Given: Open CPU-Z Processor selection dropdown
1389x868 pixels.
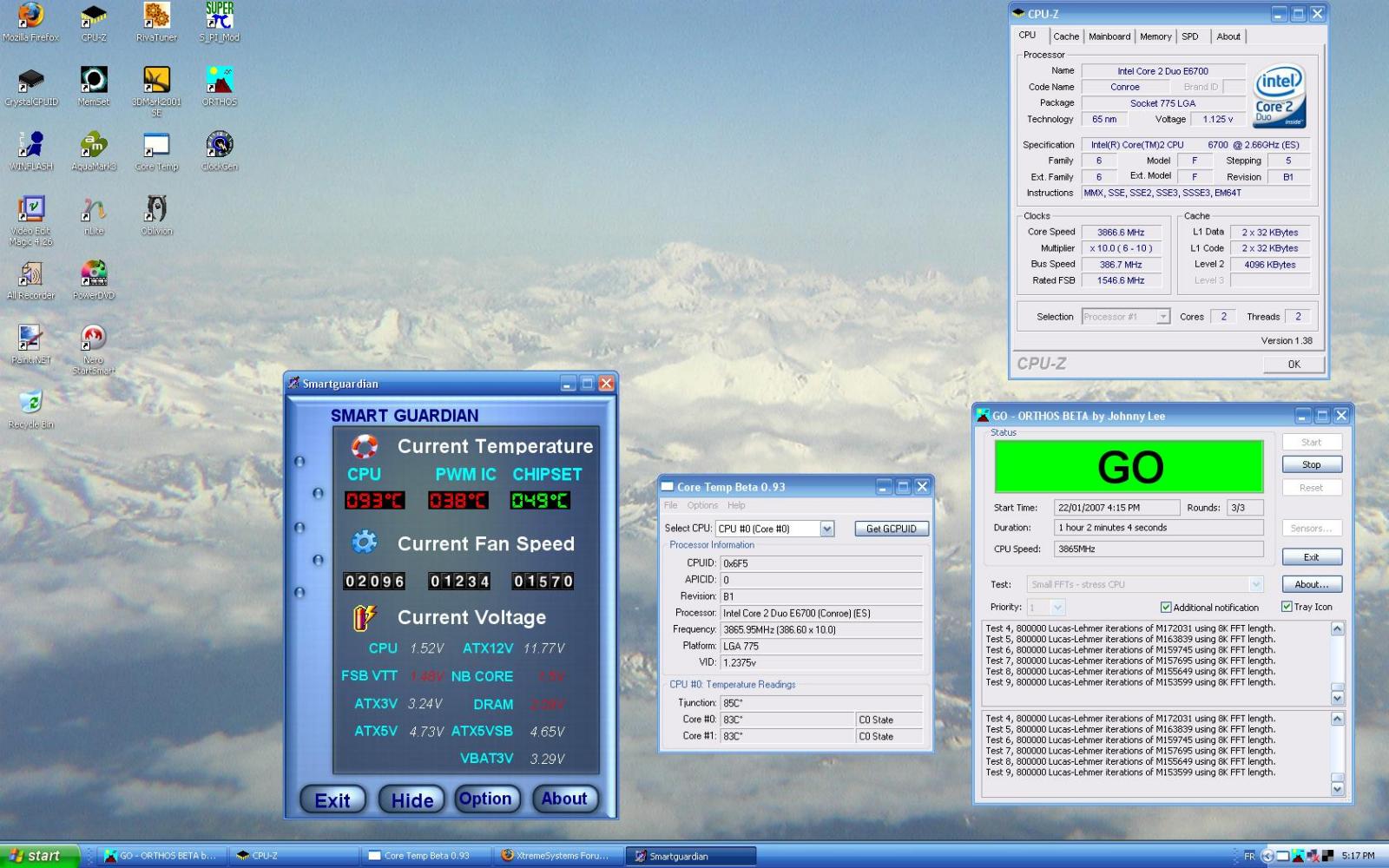Looking at the screenshot, I should pyautogui.click(x=1163, y=317).
